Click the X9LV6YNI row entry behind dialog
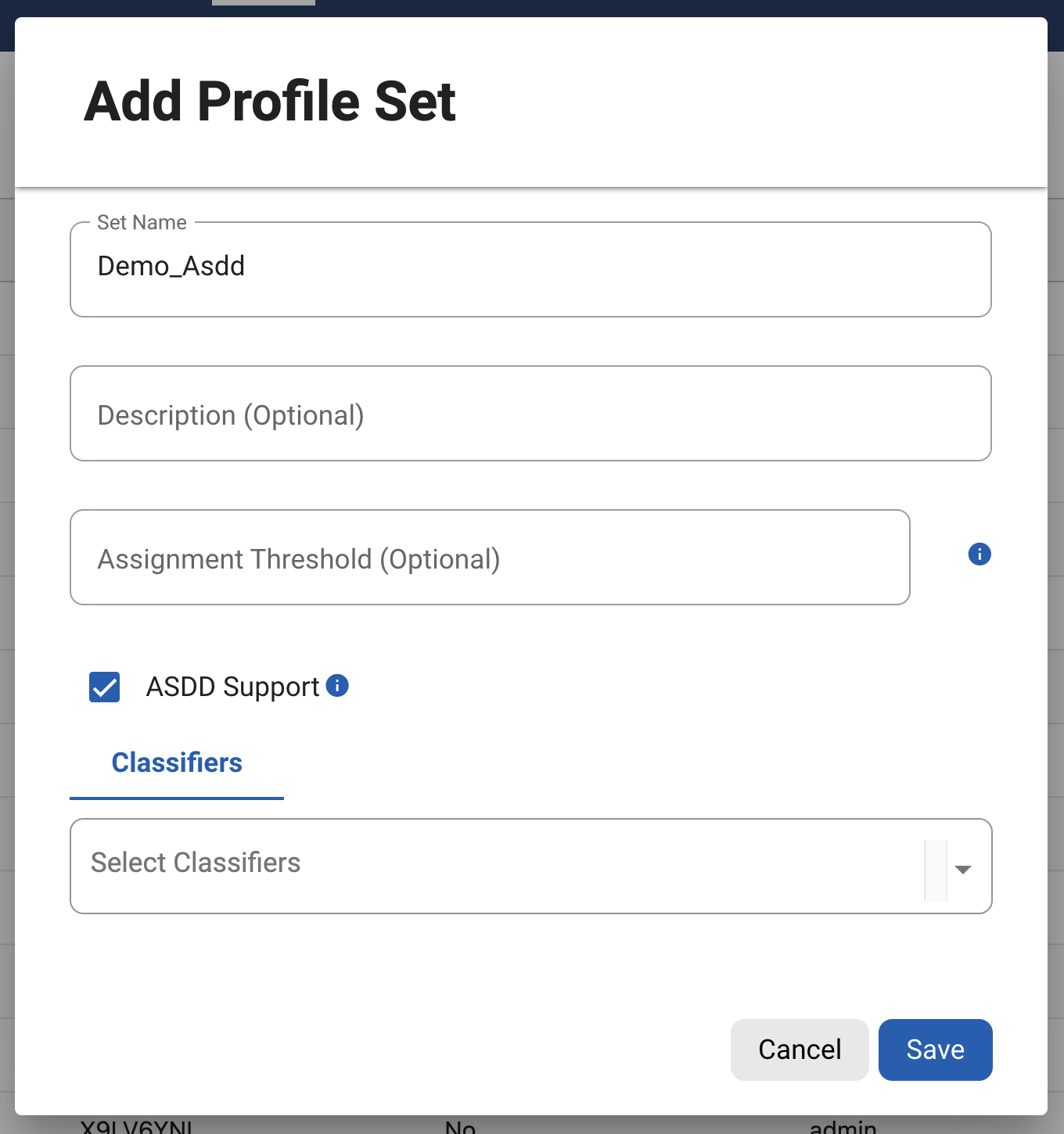The image size is (1064, 1134). (x=136, y=1125)
